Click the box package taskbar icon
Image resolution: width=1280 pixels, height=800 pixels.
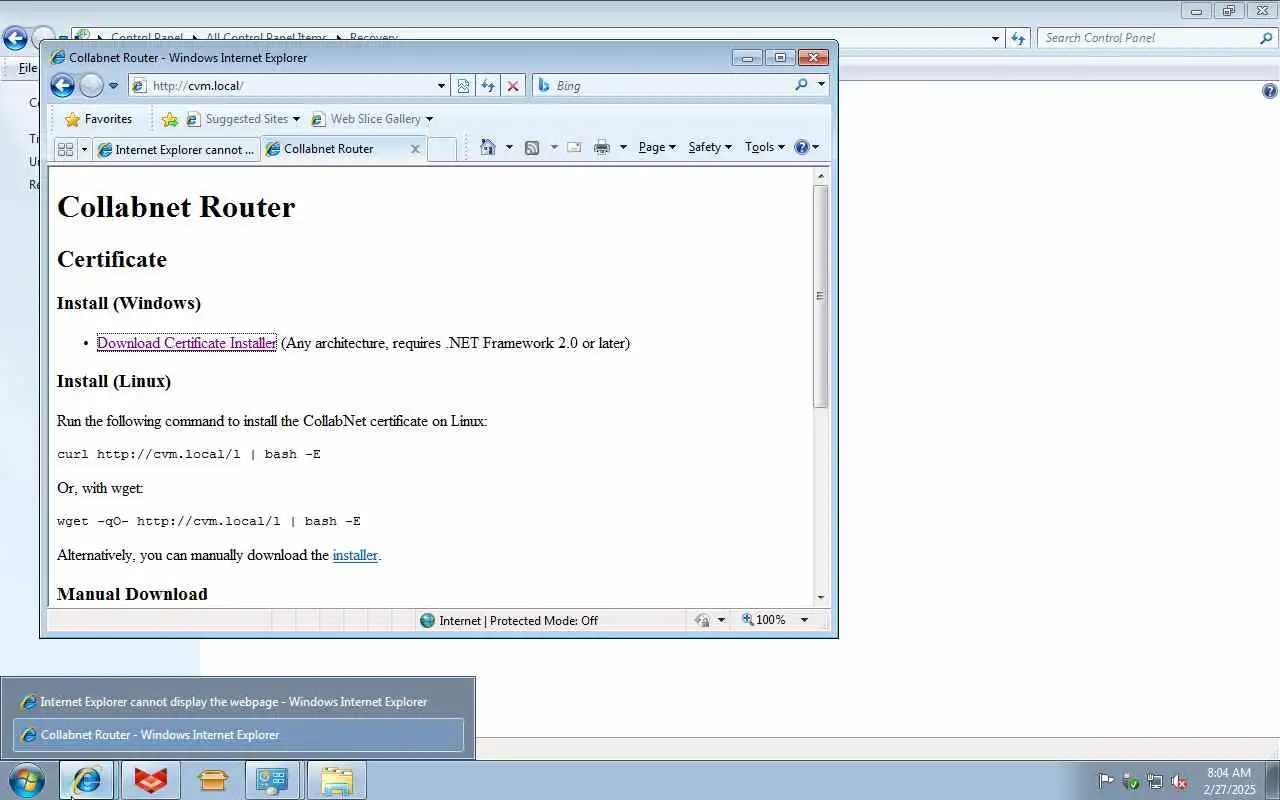(213, 780)
